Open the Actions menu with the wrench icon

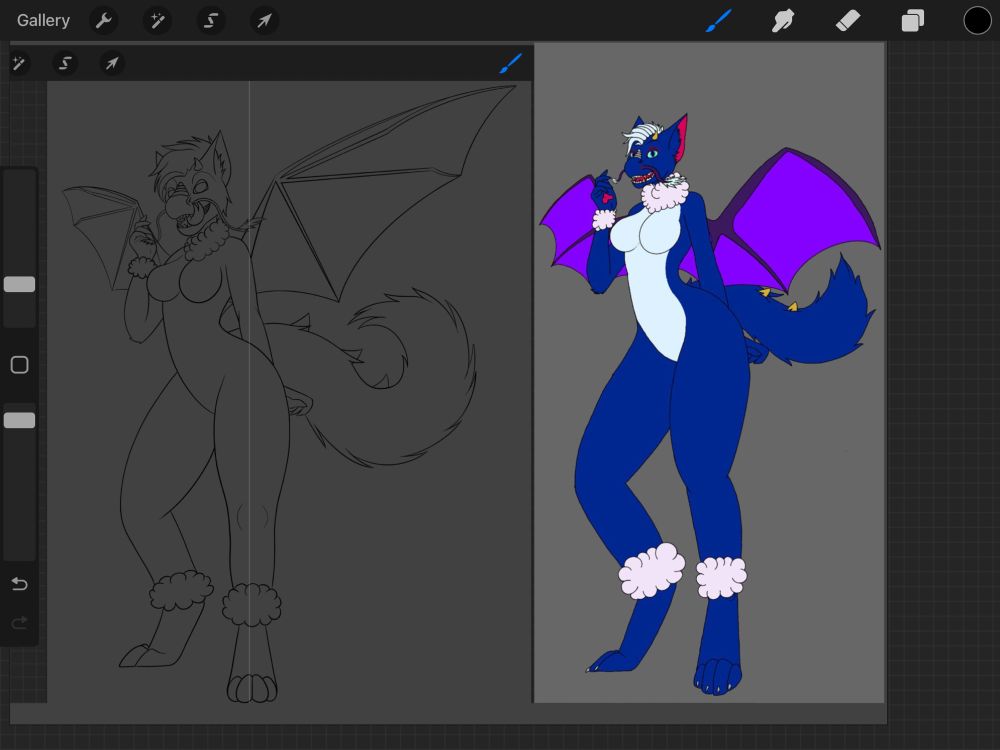pos(104,20)
